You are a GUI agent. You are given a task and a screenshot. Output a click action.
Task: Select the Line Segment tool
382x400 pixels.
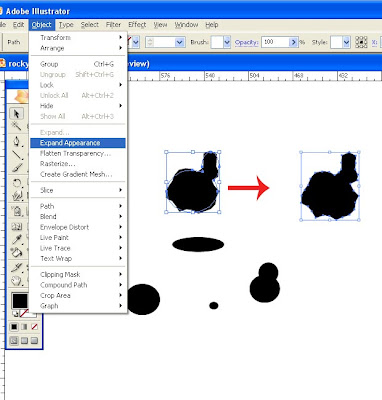click(x=17, y=155)
